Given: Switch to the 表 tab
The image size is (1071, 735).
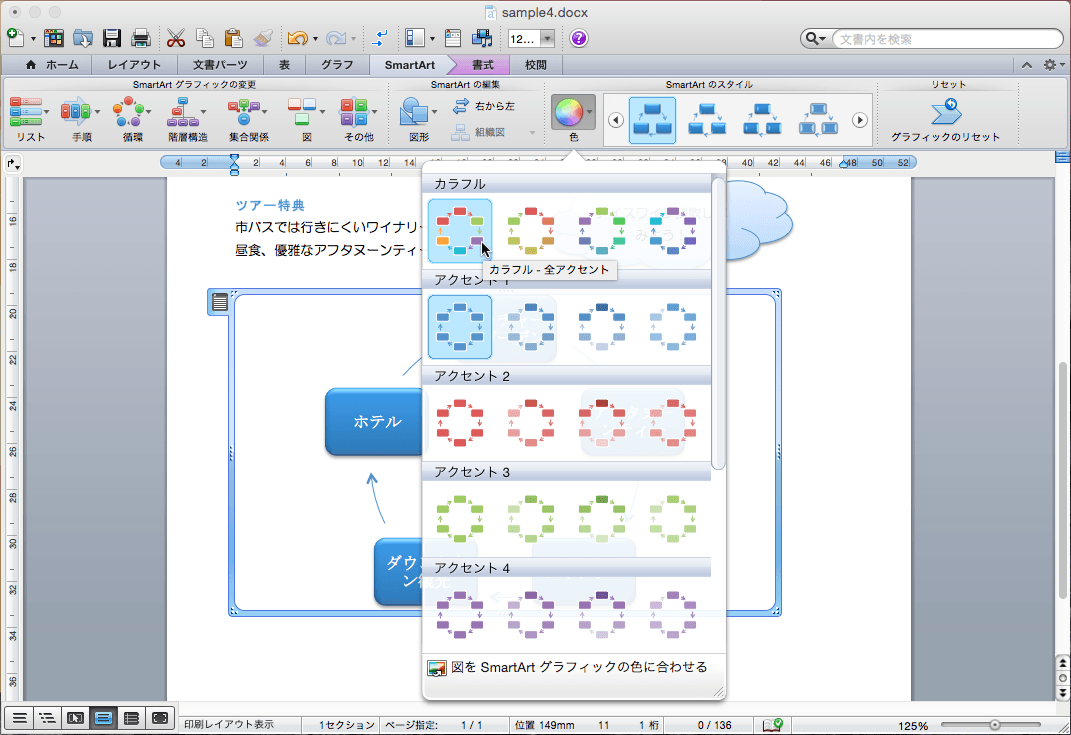Looking at the screenshot, I should 284,65.
